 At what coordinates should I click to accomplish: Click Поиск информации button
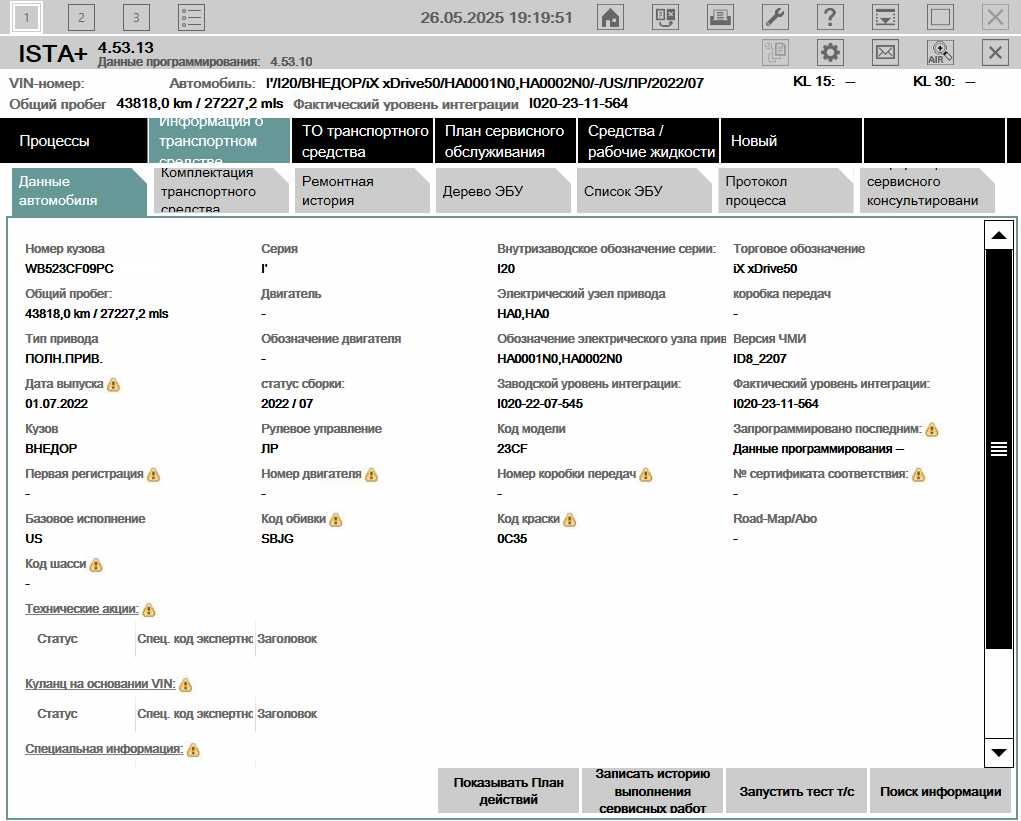(940, 791)
